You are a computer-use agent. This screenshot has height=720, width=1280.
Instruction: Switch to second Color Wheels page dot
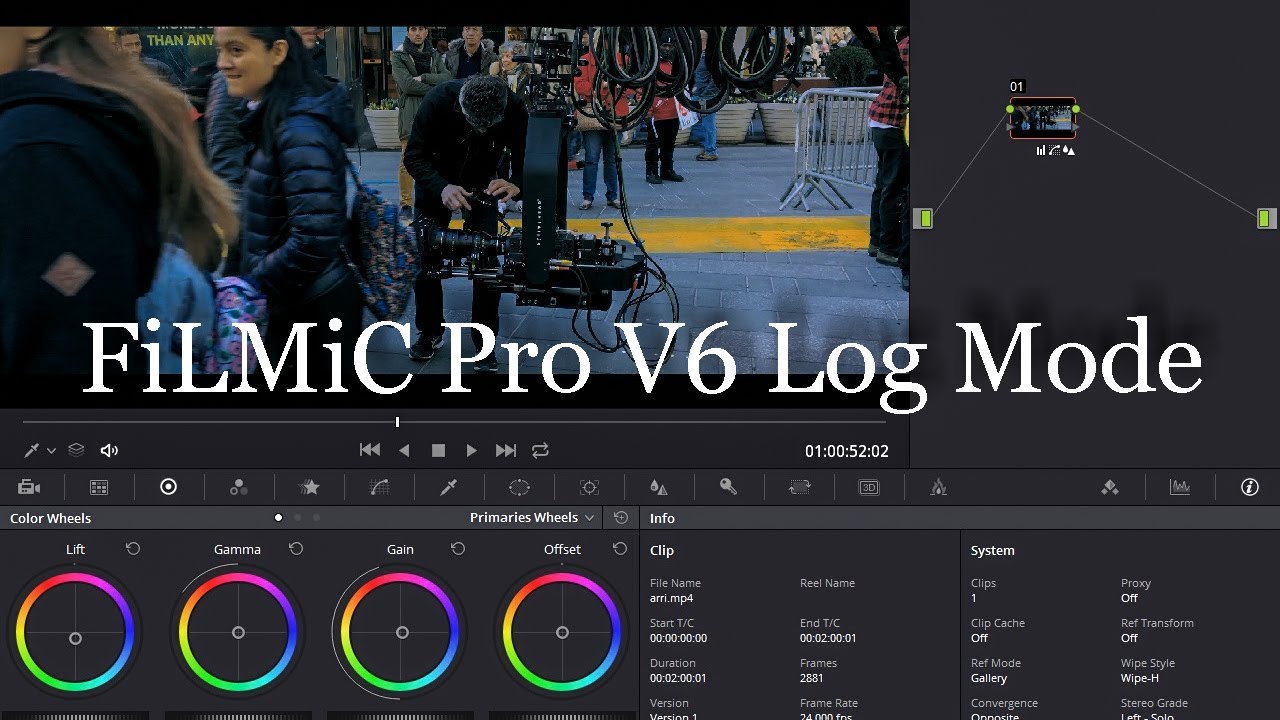click(297, 518)
